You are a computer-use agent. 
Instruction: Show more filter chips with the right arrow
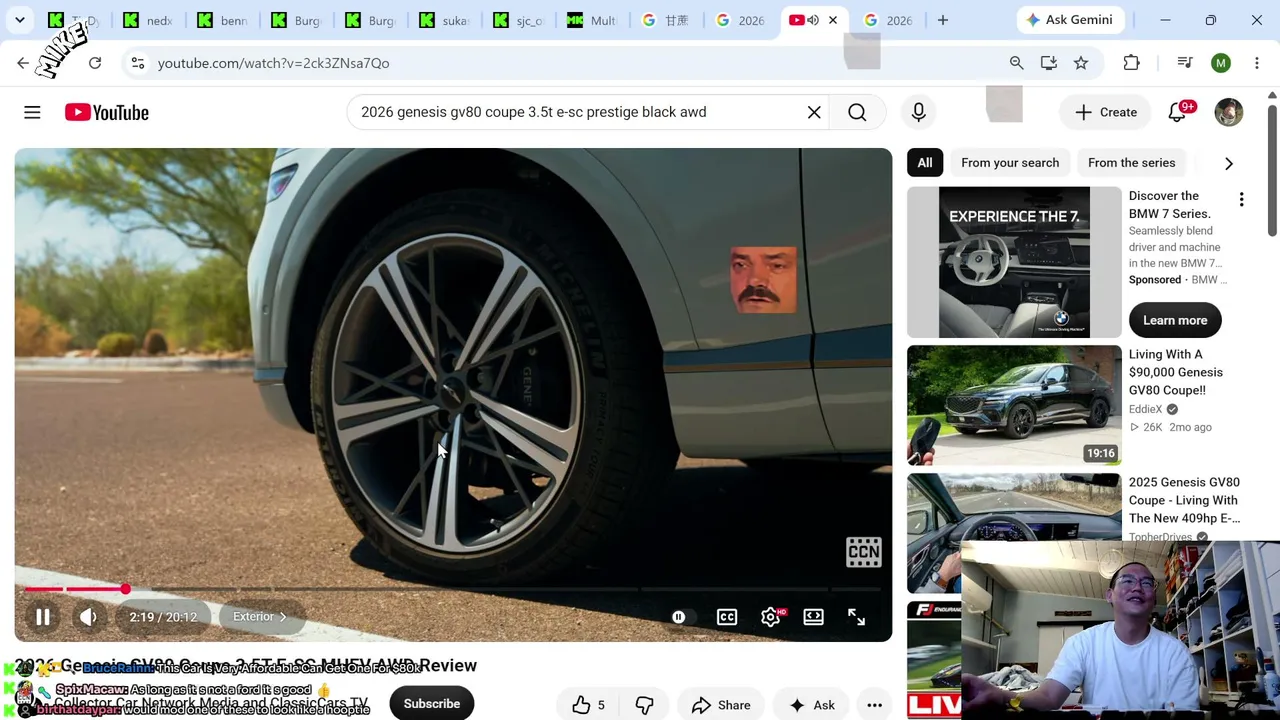(1229, 163)
